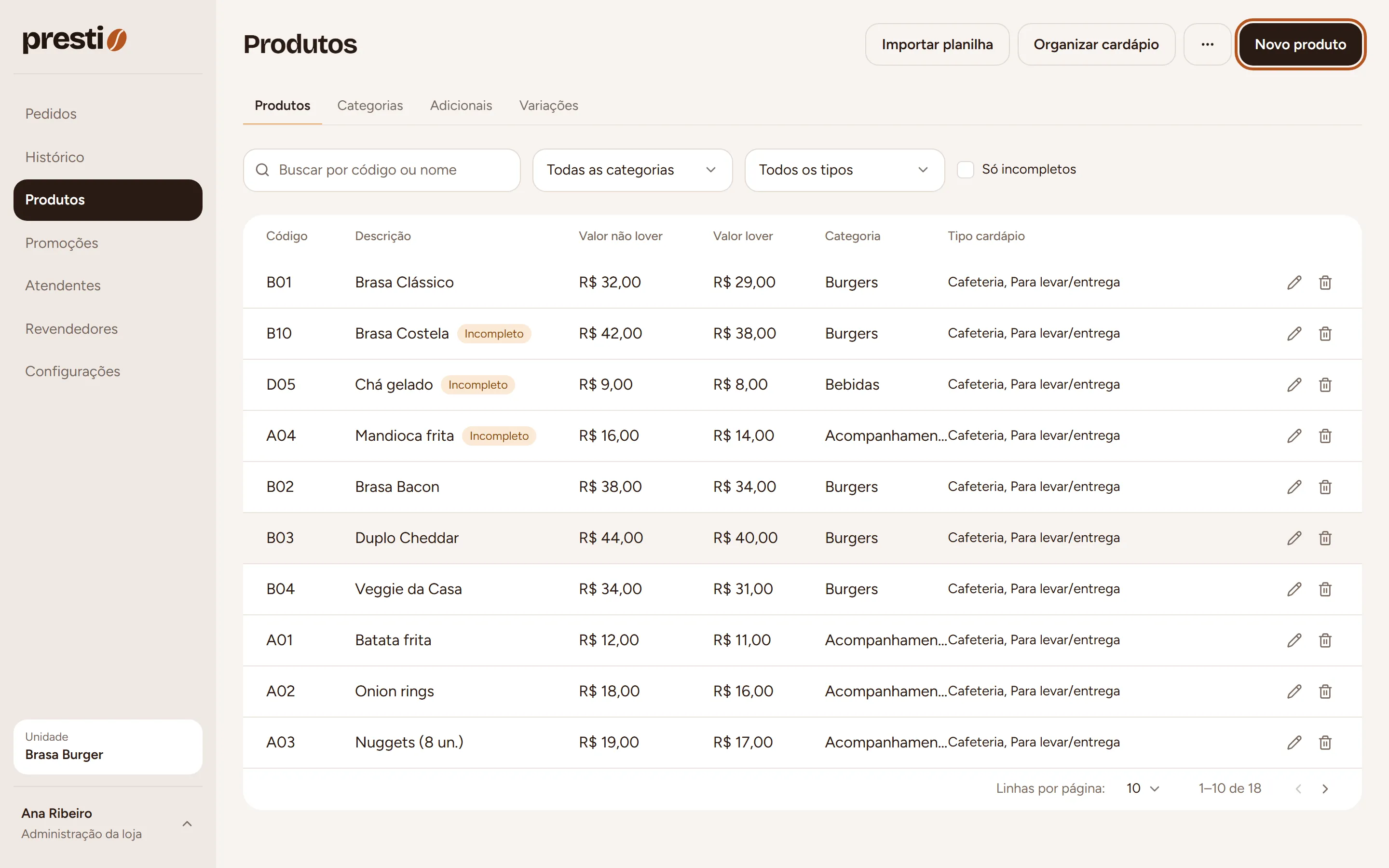
Task: Delete the Brasa Costela row
Action: click(x=1325, y=334)
